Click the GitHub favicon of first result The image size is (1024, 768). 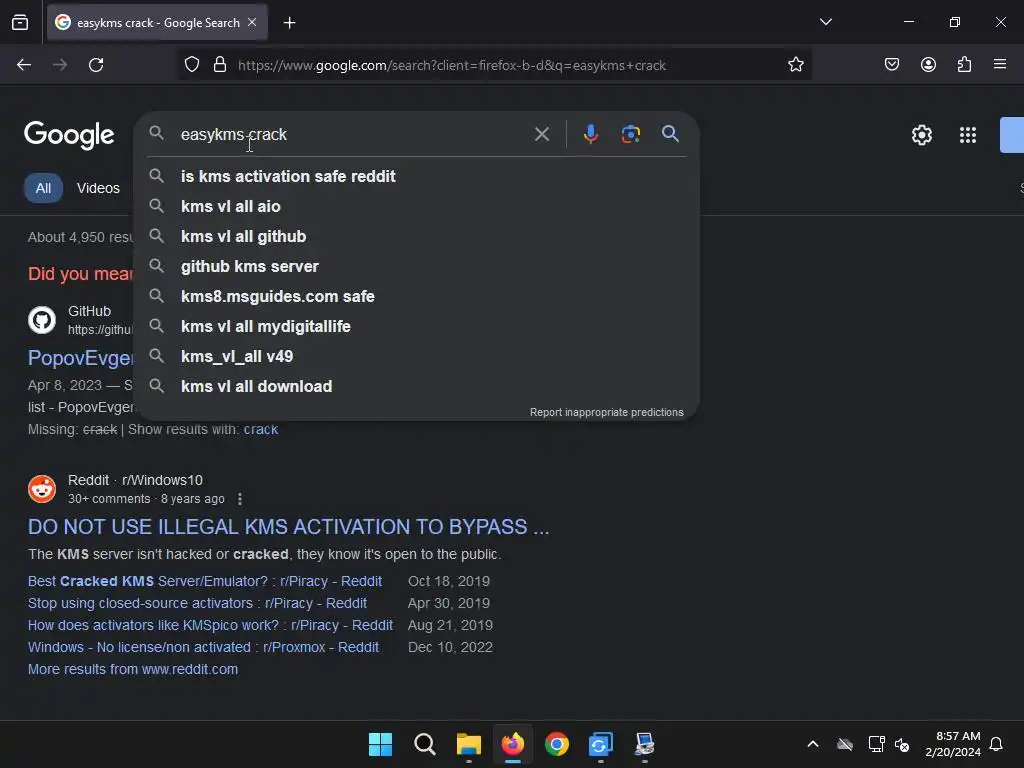tap(42, 320)
